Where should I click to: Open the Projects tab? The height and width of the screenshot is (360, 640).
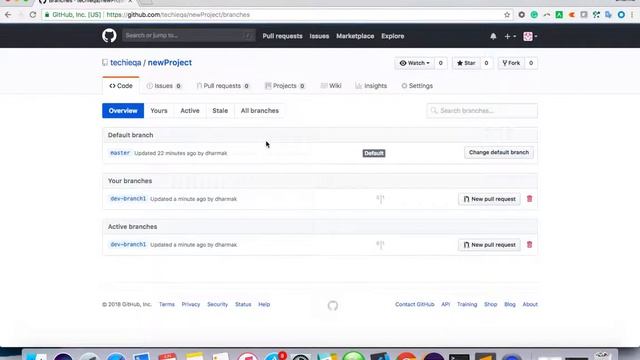click(284, 86)
